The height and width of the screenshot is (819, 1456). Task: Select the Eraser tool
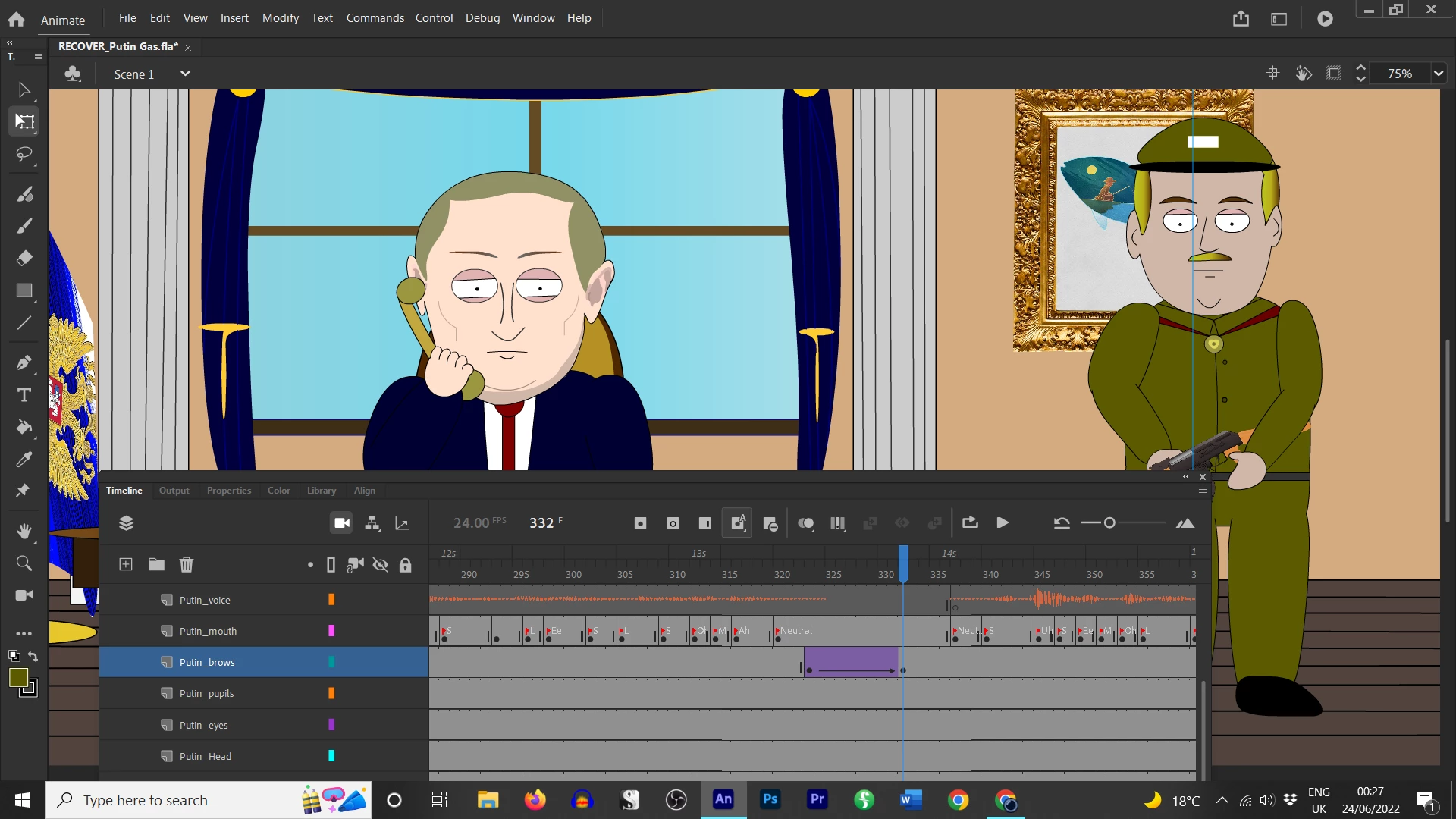(24, 259)
